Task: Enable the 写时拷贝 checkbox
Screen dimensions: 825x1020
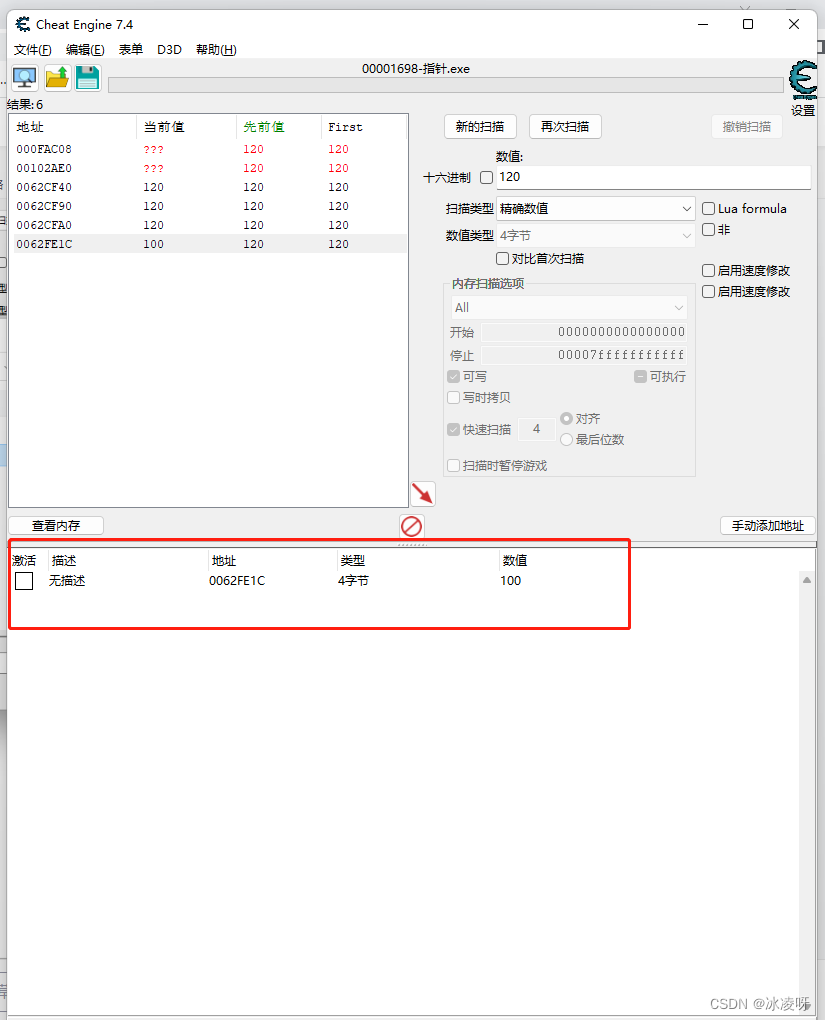Action: point(453,397)
